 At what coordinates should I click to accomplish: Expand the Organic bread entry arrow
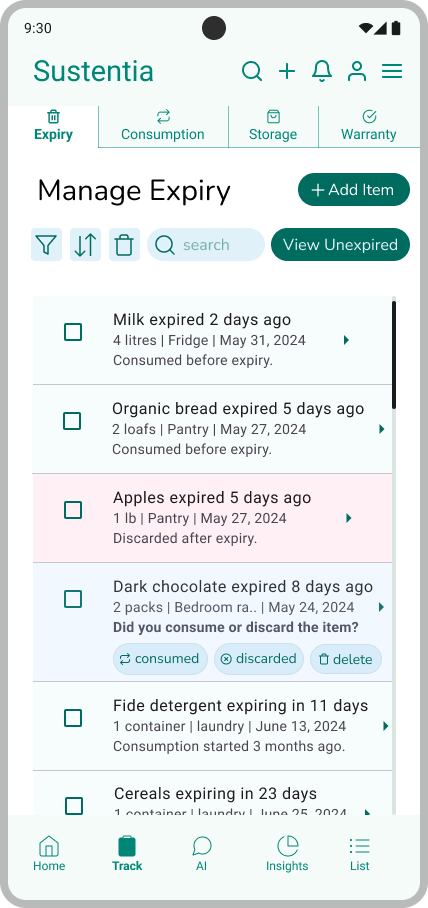(x=382, y=429)
